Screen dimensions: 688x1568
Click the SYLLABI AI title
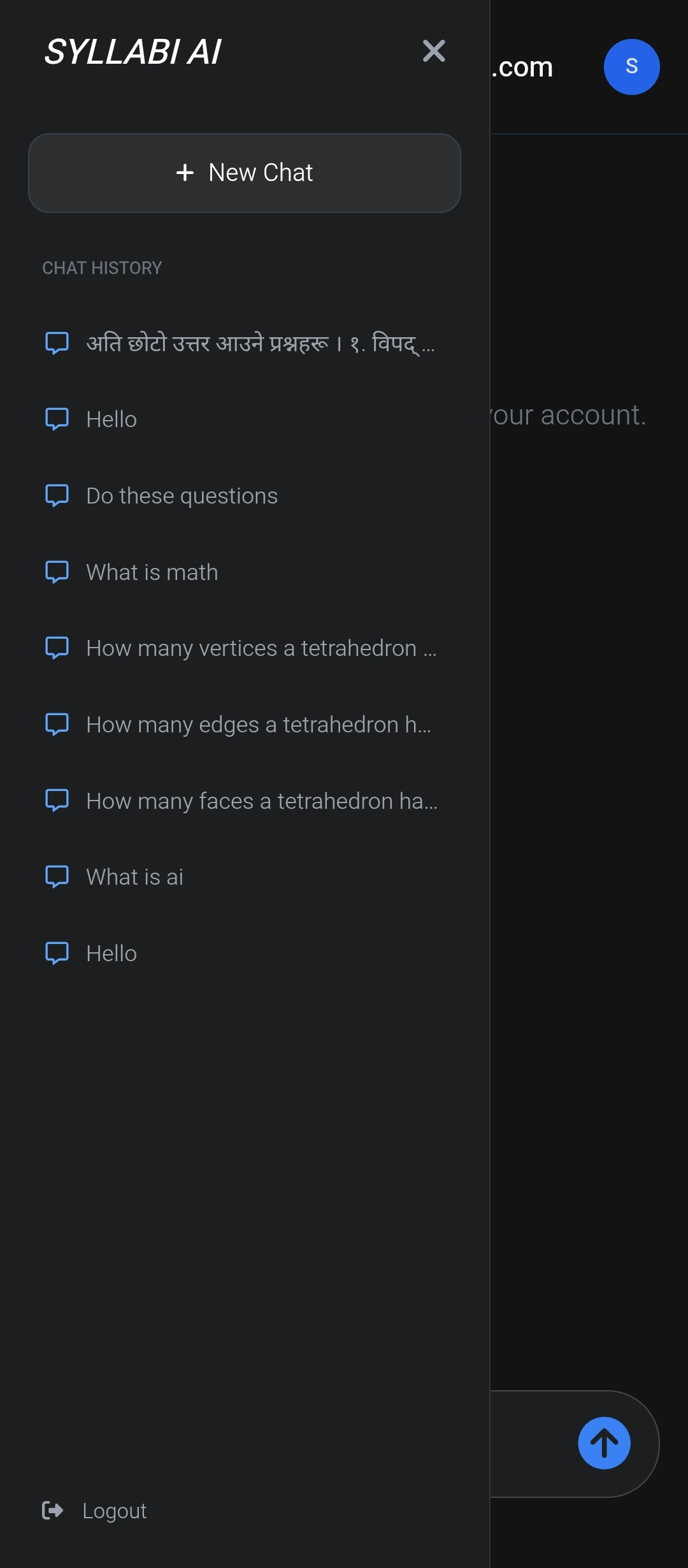point(132,52)
